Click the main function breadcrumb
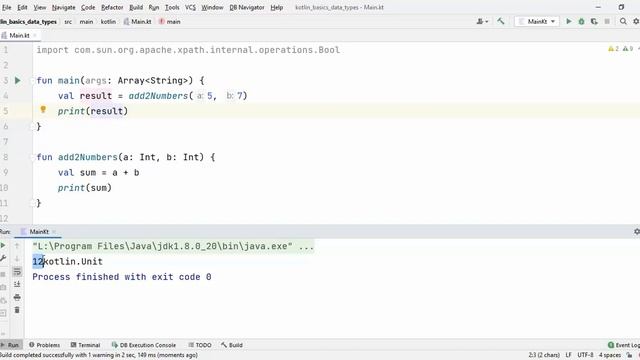Screen dimensions: 640x360 point(169,22)
